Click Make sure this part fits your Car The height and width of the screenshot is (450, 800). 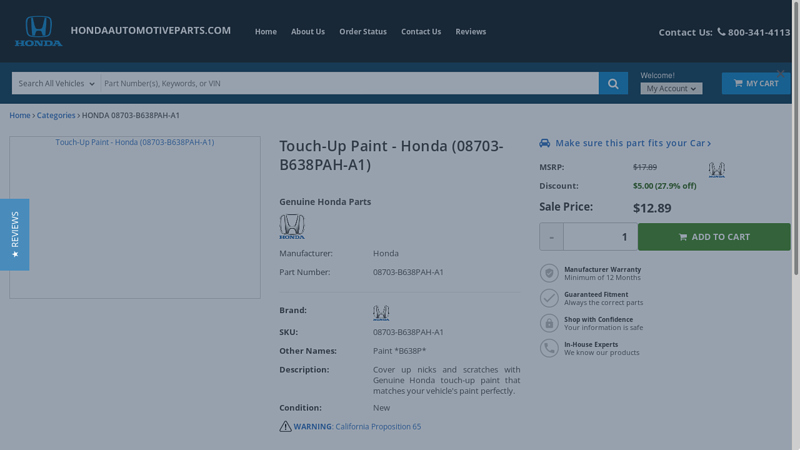[x=633, y=143]
